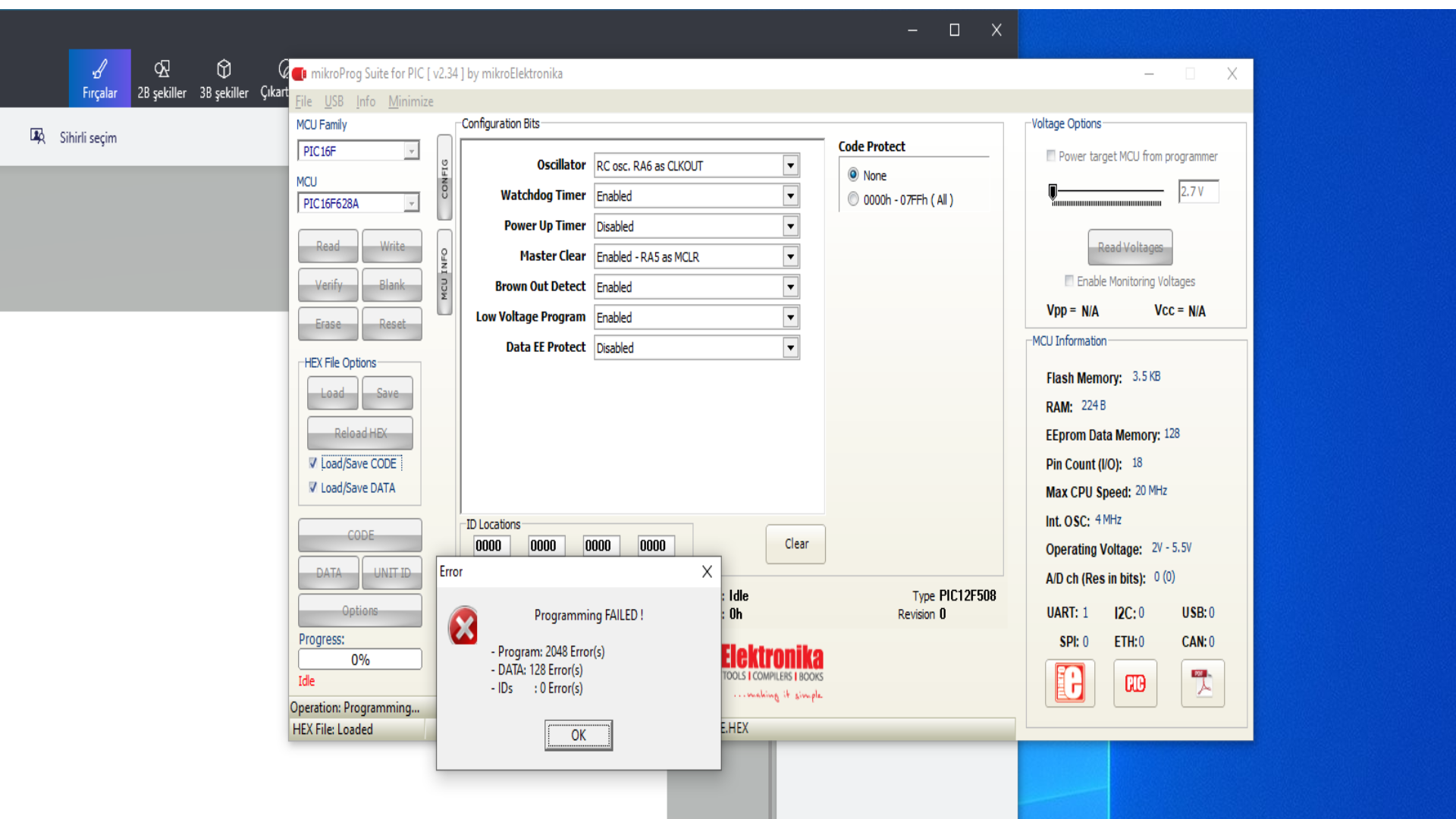Click the Reload HEX button
Viewport: 1456px width, 819px height.
[360, 433]
